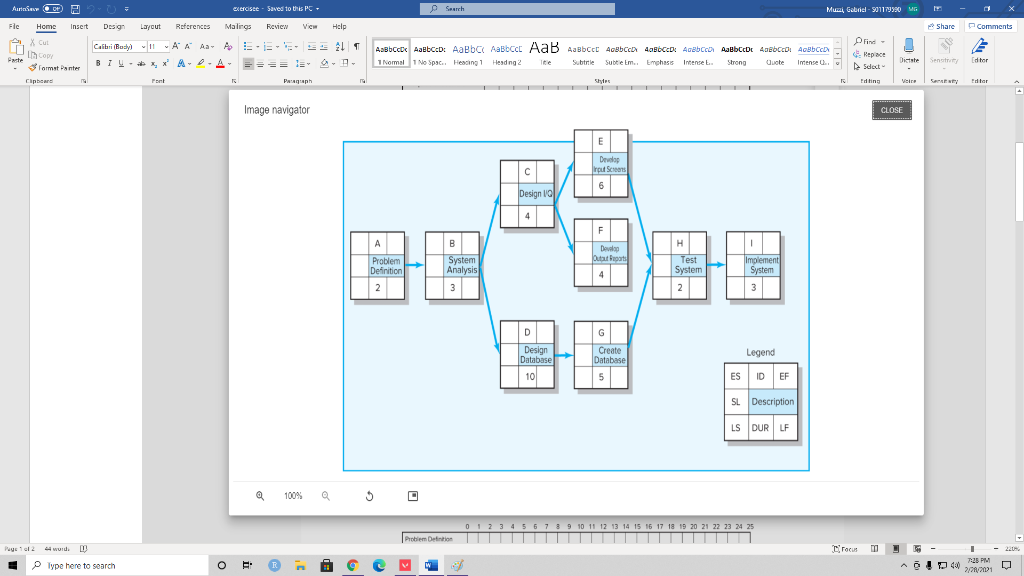Viewport: 1024px width, 576px height.
Task: Rotate image with the reset arrow icon
Action: 369,496
